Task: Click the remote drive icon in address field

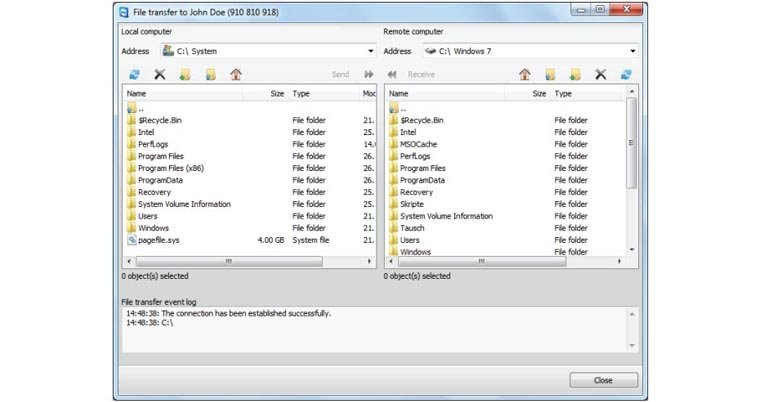Action: pyautogui.click(x=430, y=50)
